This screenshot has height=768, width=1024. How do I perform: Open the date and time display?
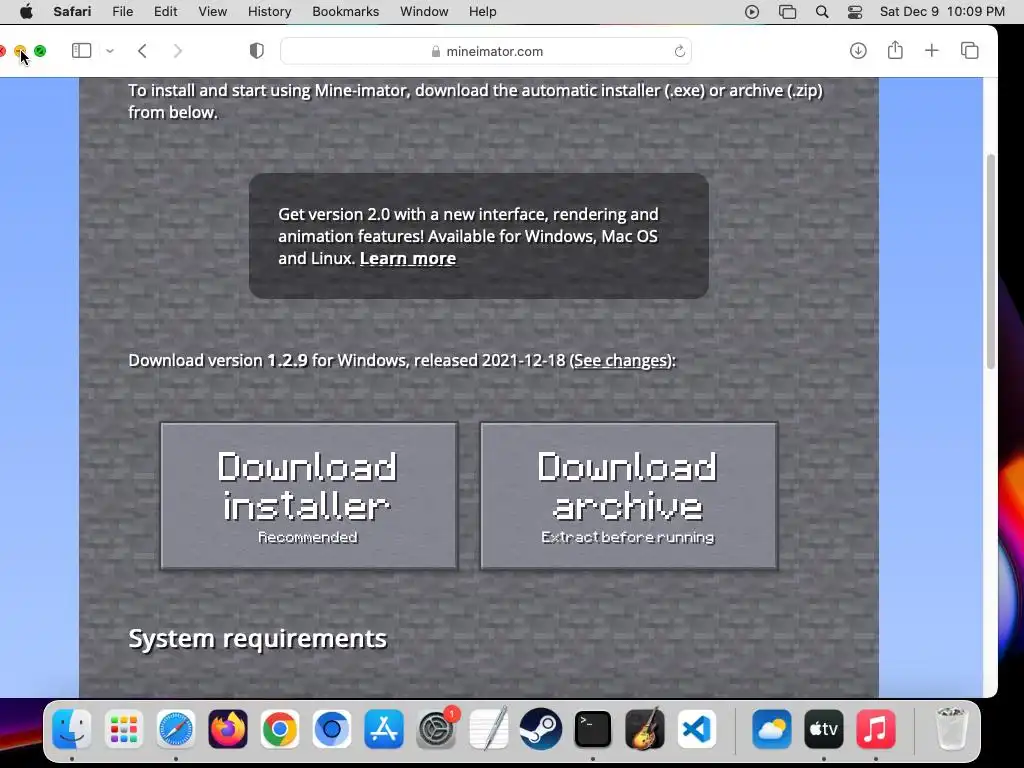click(942, 12)
